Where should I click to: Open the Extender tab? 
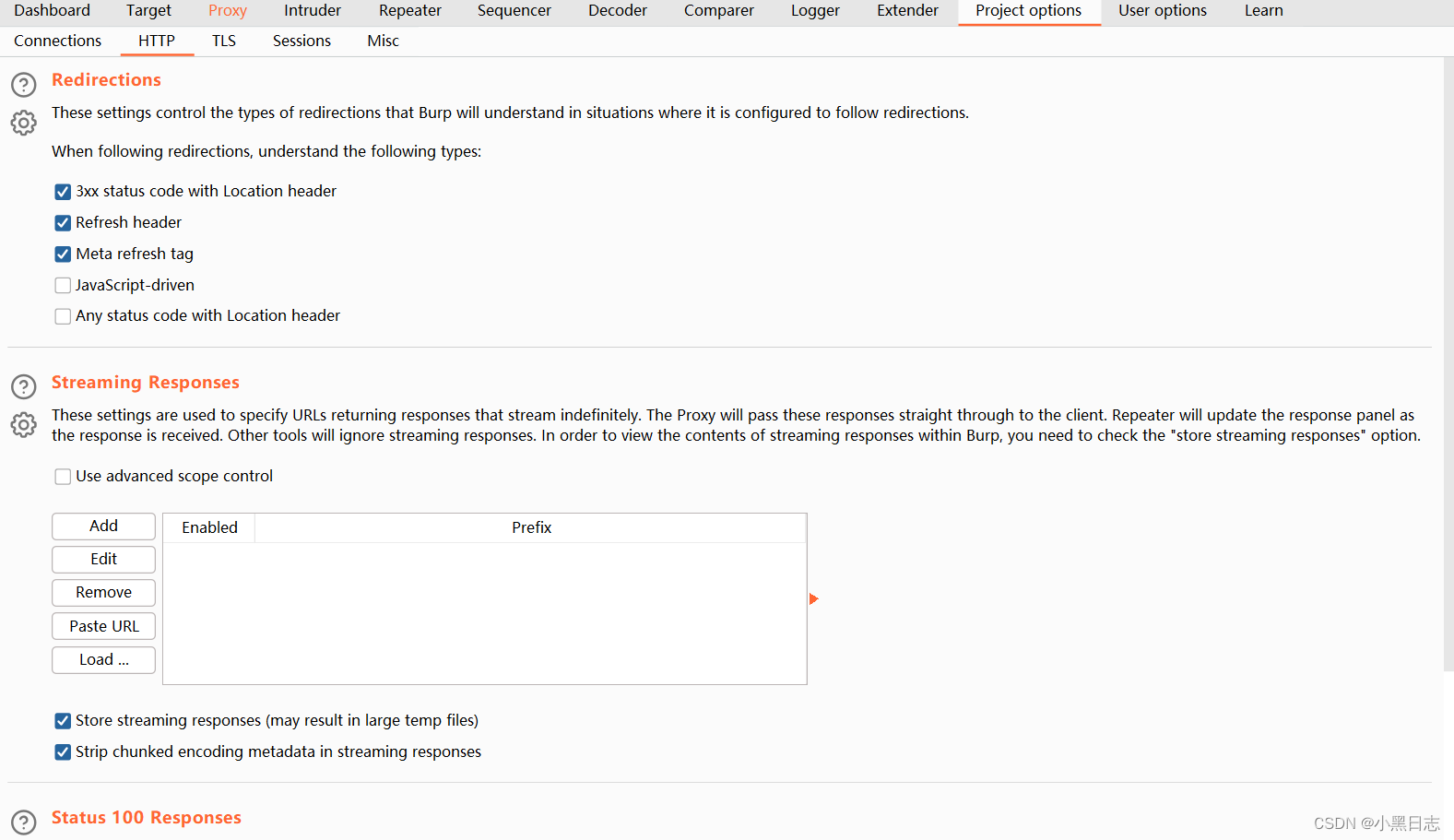point(907,11)
